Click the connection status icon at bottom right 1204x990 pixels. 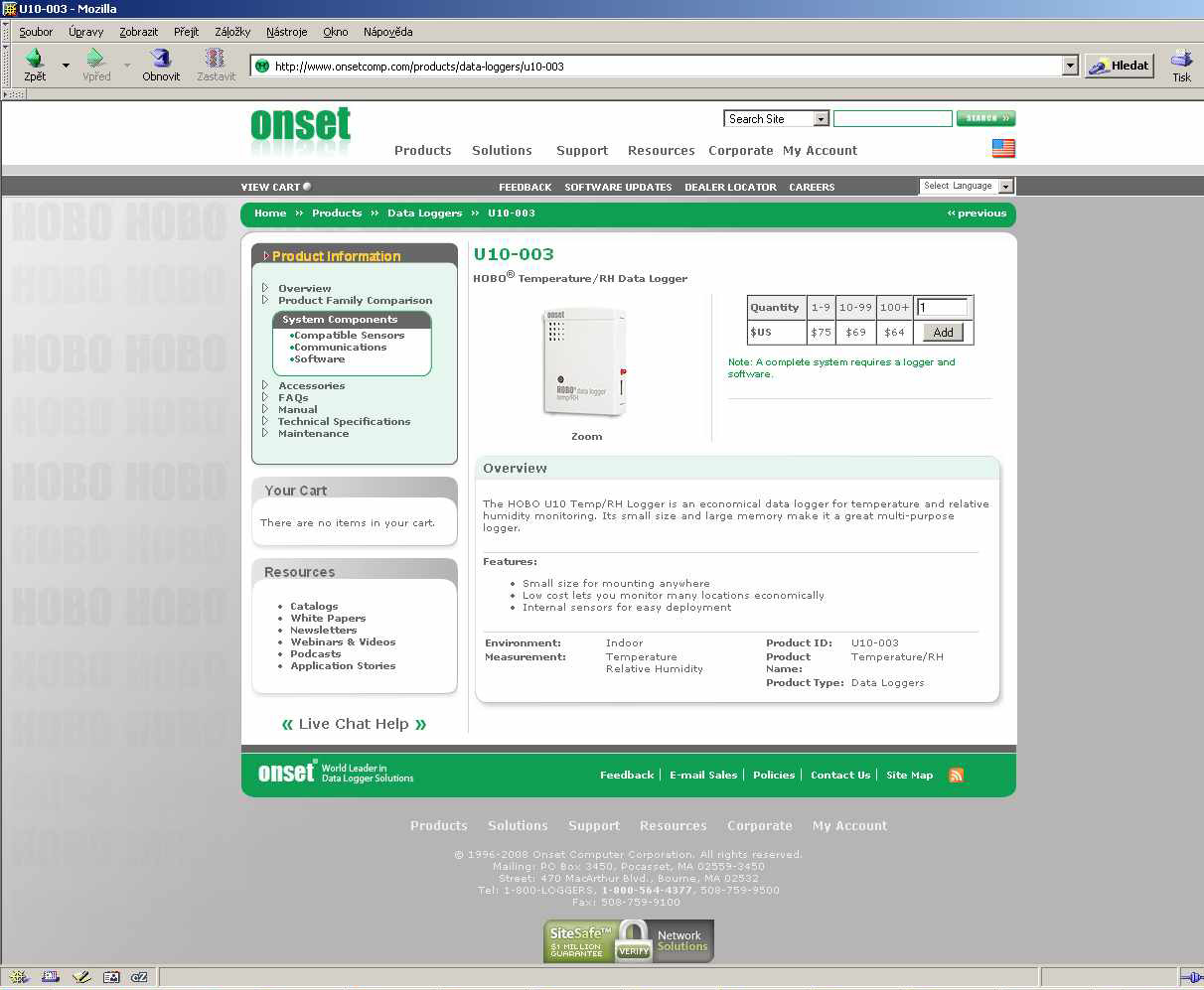(x=1190, y=977)
